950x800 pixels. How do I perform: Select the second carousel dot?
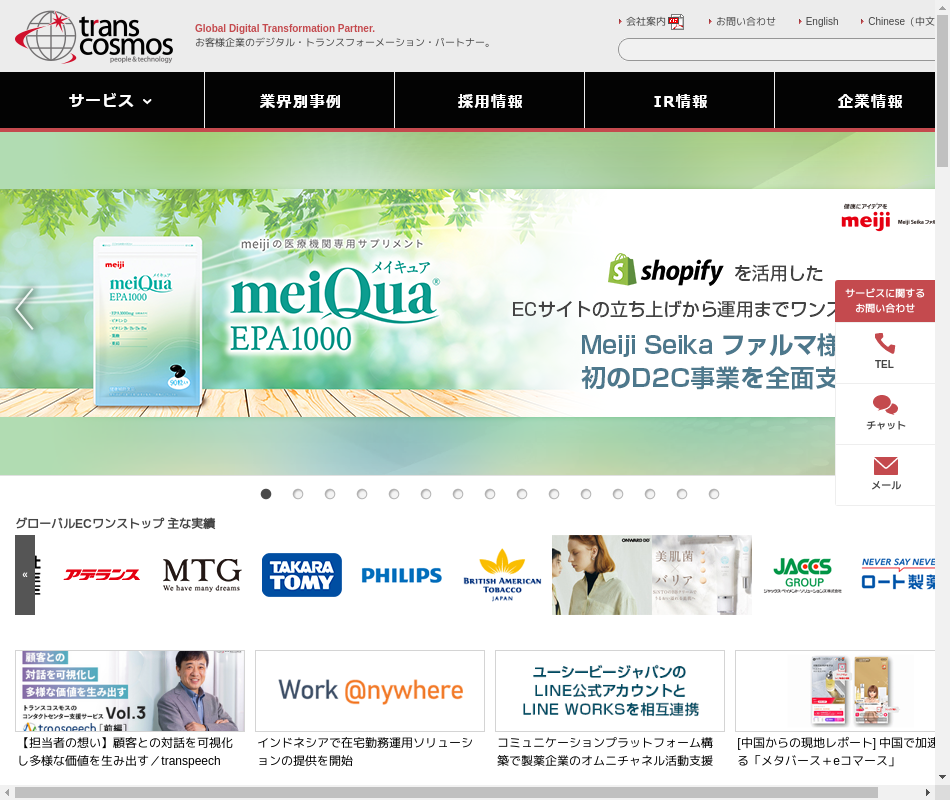point(298,494)
